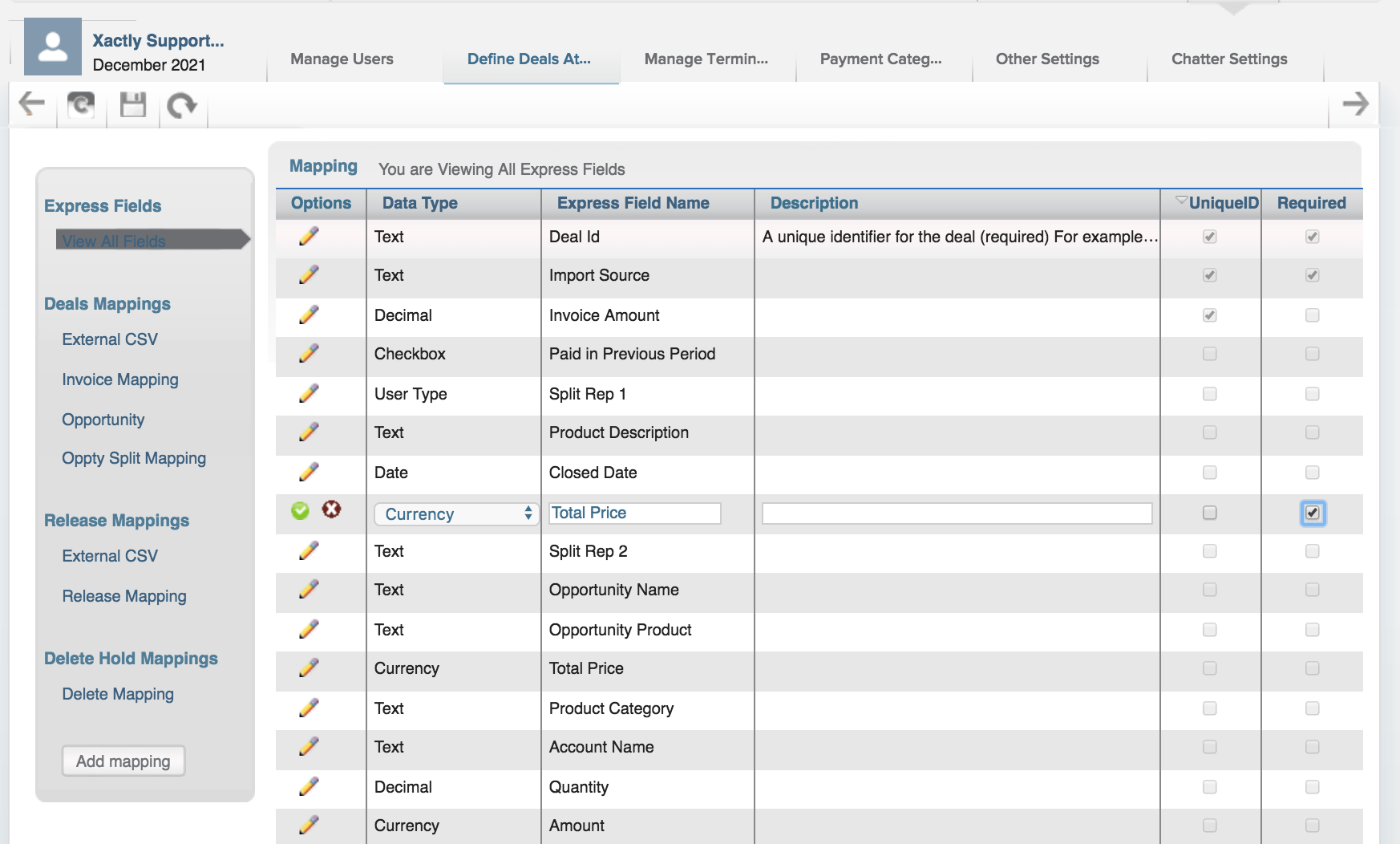
Task: Check UniqueID for the Closed Date row
Action: point(1210,473)
